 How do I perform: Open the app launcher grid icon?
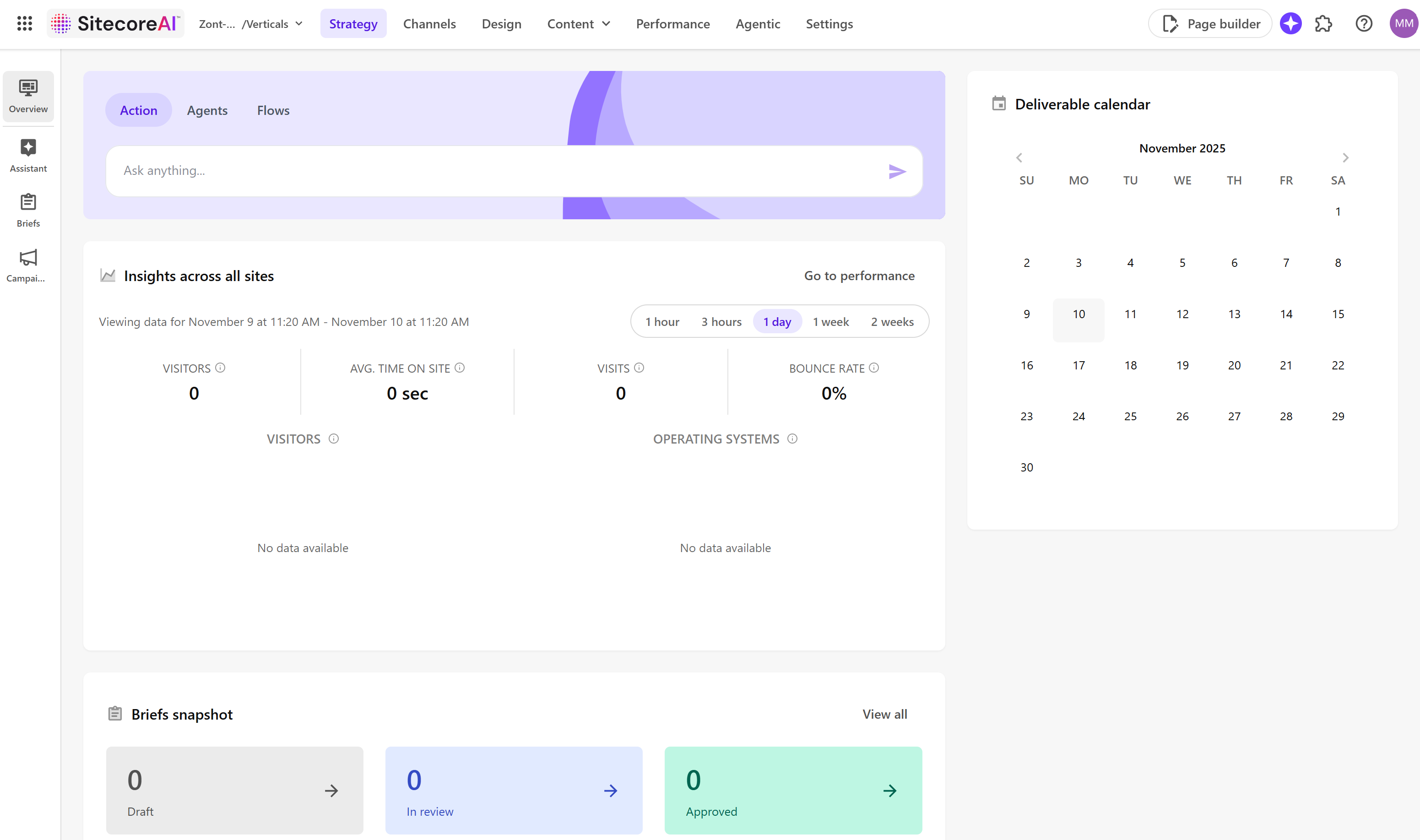(24, 23)
